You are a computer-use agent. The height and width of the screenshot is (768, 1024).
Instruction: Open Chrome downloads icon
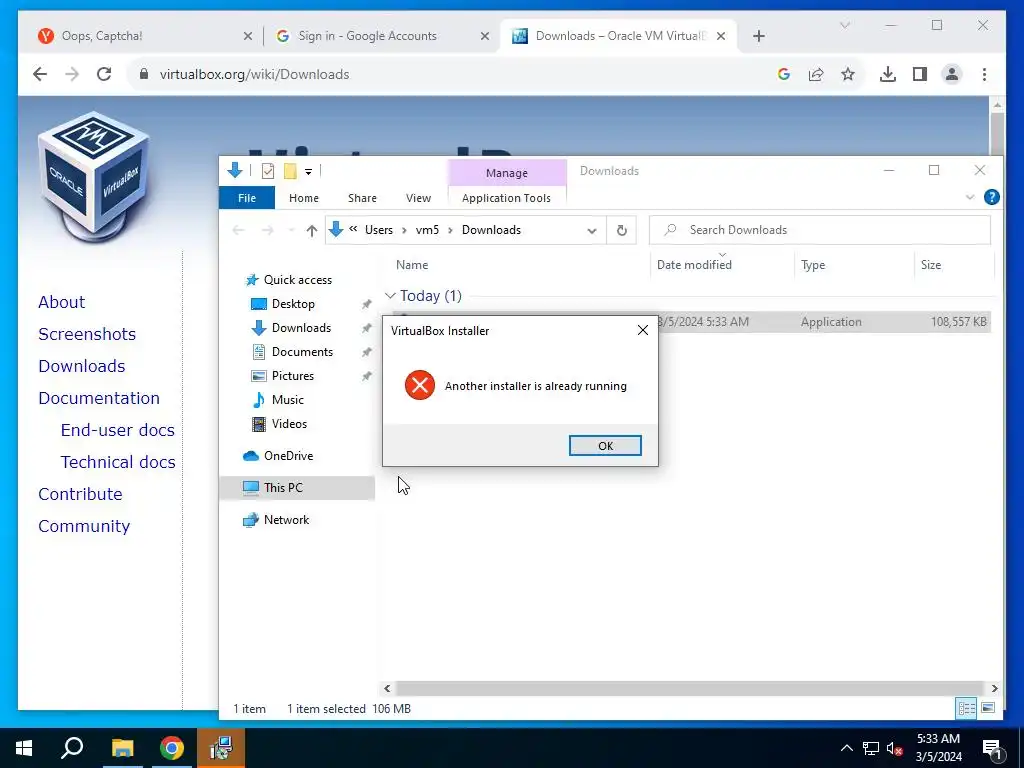[888, 74]
